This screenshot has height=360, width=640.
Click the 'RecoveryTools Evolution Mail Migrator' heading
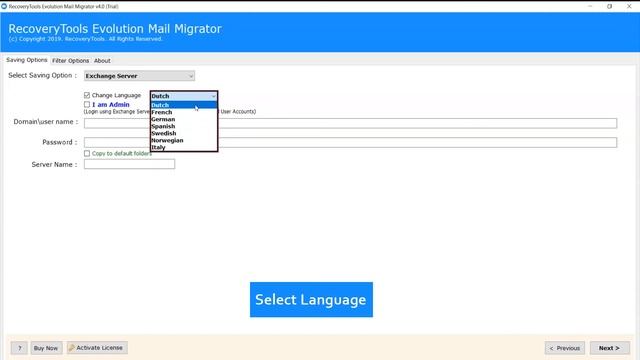115,29
